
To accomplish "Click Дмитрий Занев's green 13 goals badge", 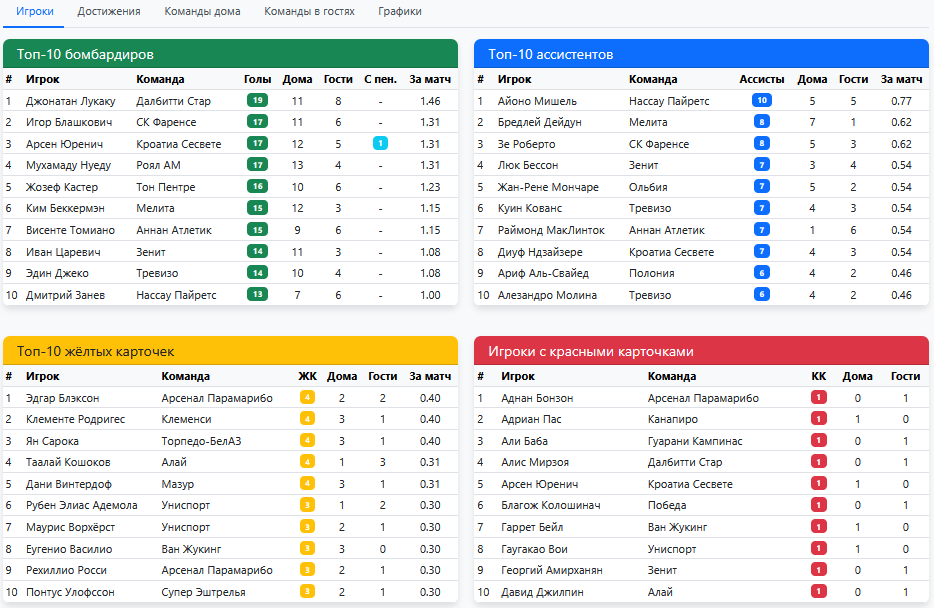I will [x=257, y=294].
